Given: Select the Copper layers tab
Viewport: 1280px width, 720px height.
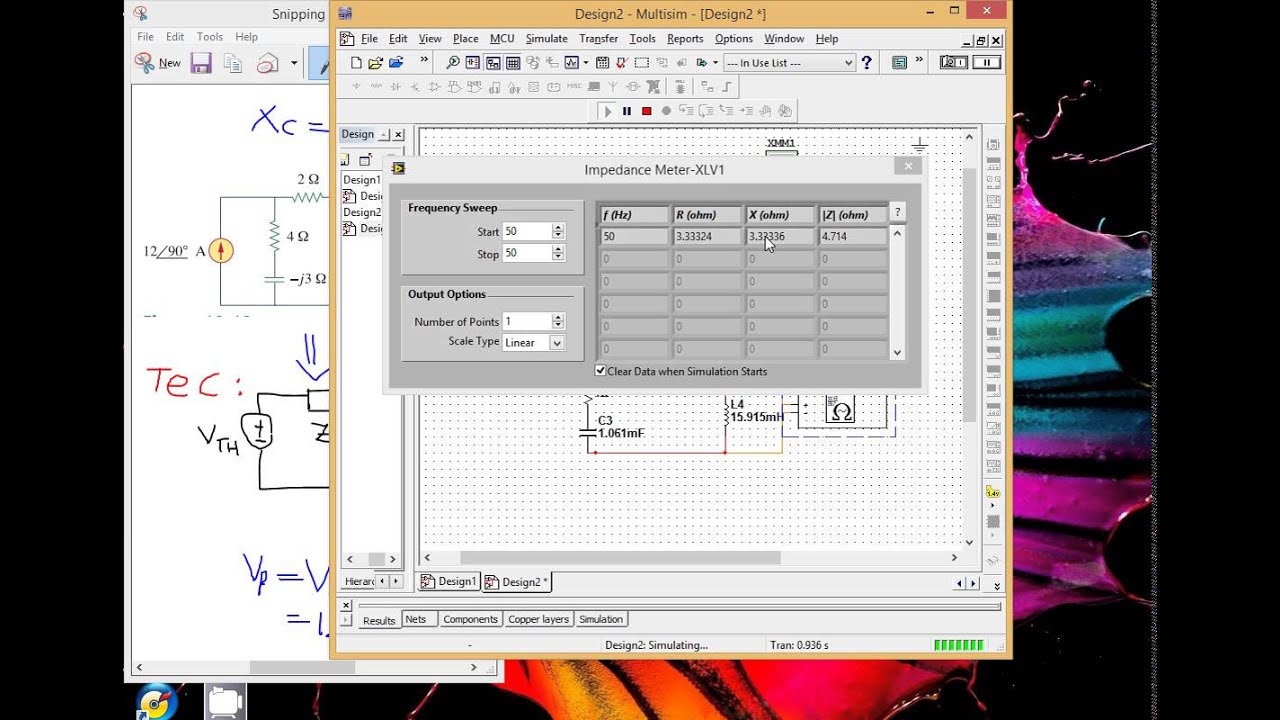Looking at the screenshot, I should tap(538, 619).
